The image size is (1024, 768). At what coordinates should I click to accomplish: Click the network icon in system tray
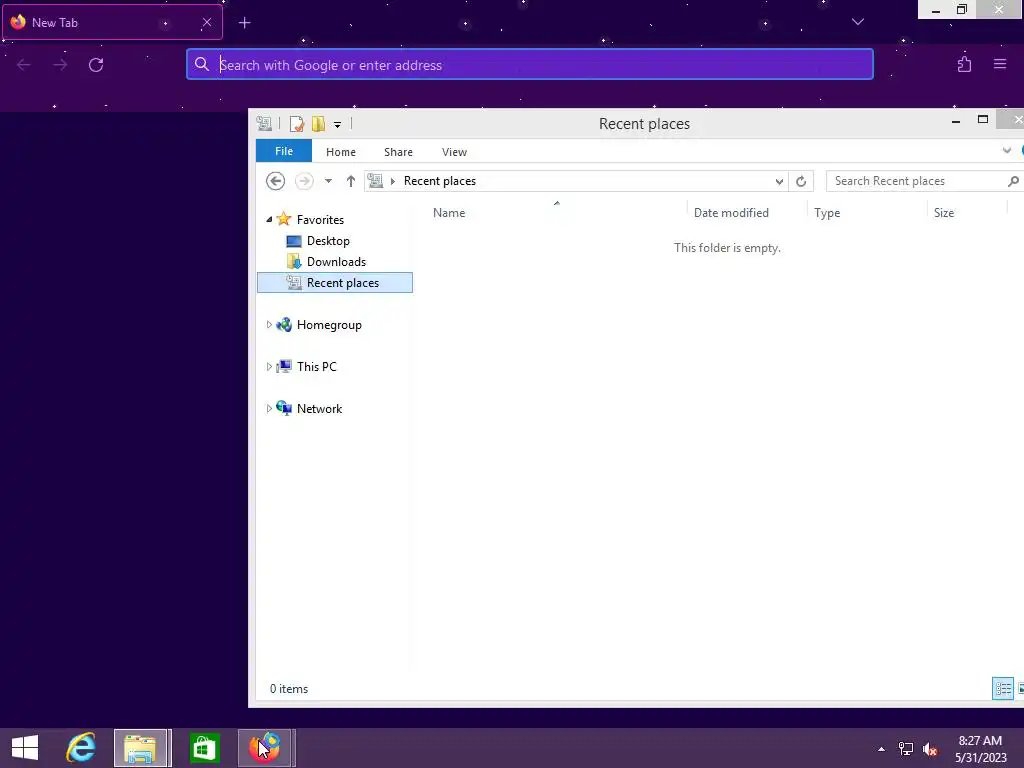[905, 749]
